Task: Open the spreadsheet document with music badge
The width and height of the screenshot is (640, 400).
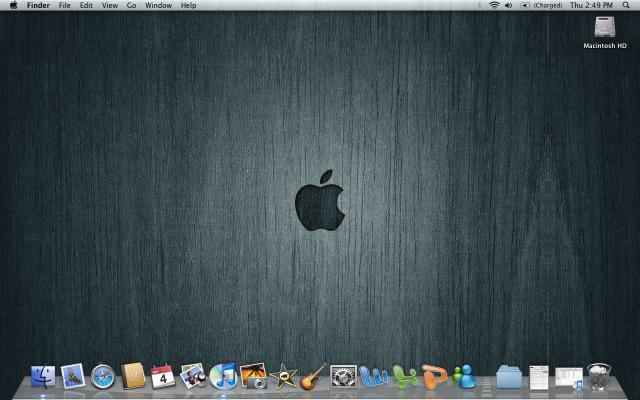Action: click(569, 378)
